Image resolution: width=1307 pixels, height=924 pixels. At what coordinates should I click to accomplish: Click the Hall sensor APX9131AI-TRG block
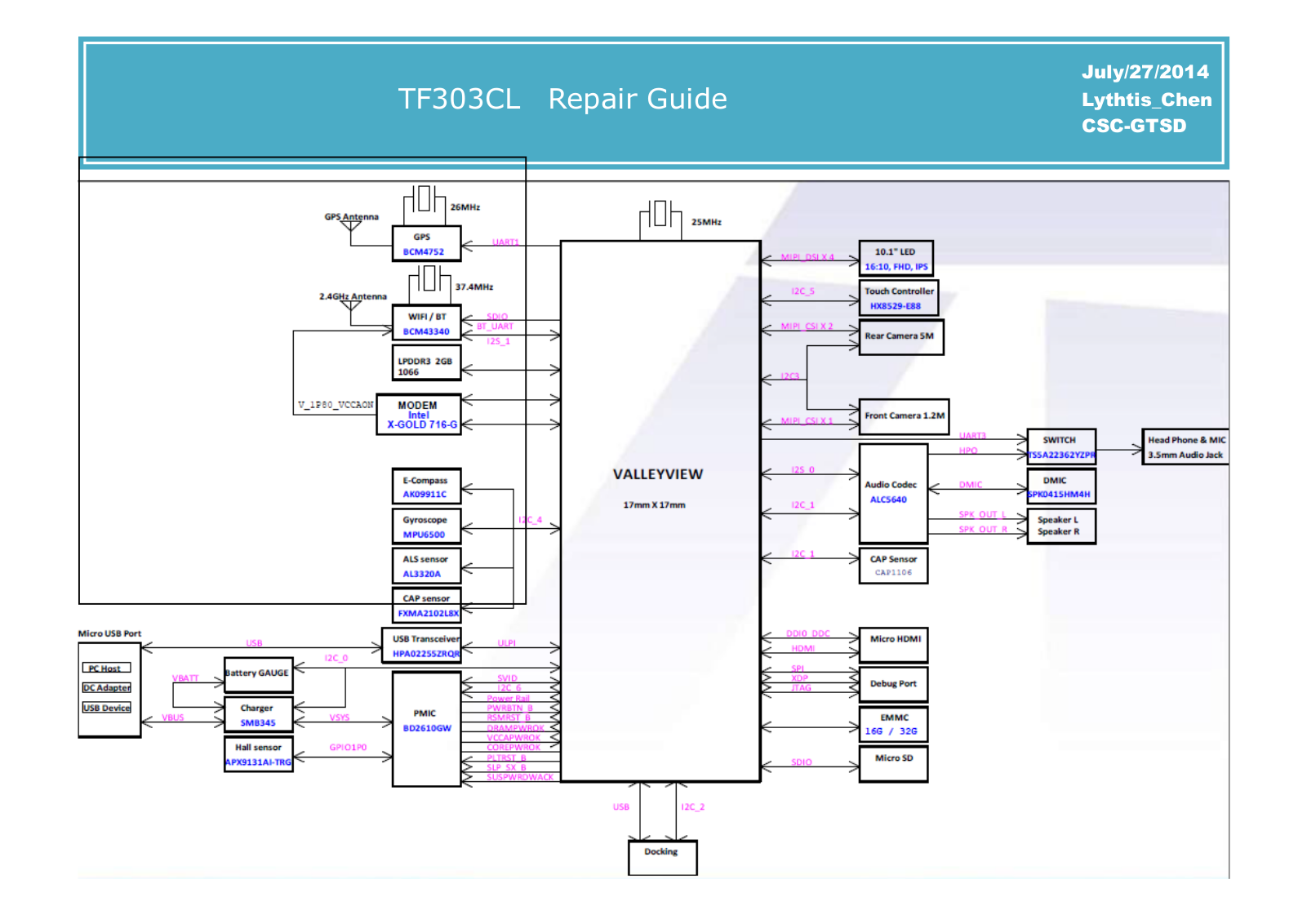click(258, 753)
